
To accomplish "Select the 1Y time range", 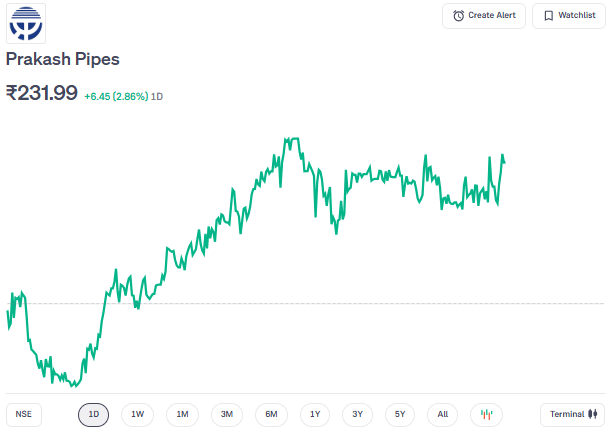I will (315, 414).
